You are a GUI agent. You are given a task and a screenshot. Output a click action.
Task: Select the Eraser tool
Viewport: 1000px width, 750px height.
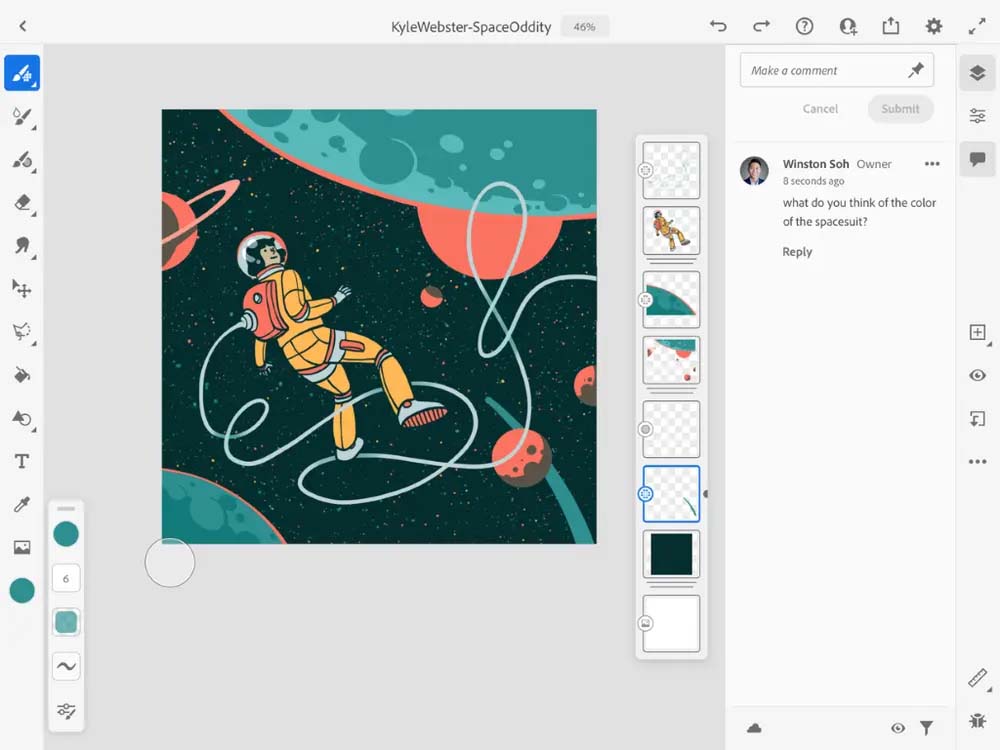point(22,202)
